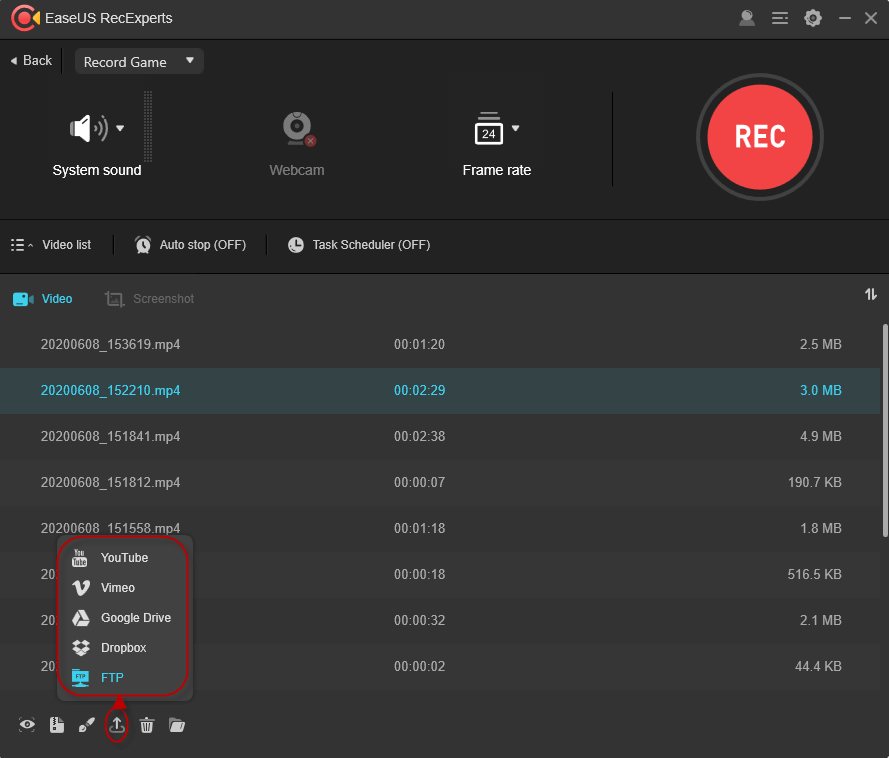Open the video edit brush tool
The height and width of the screenshot is (758, 889).
click(x=87, y=725)
